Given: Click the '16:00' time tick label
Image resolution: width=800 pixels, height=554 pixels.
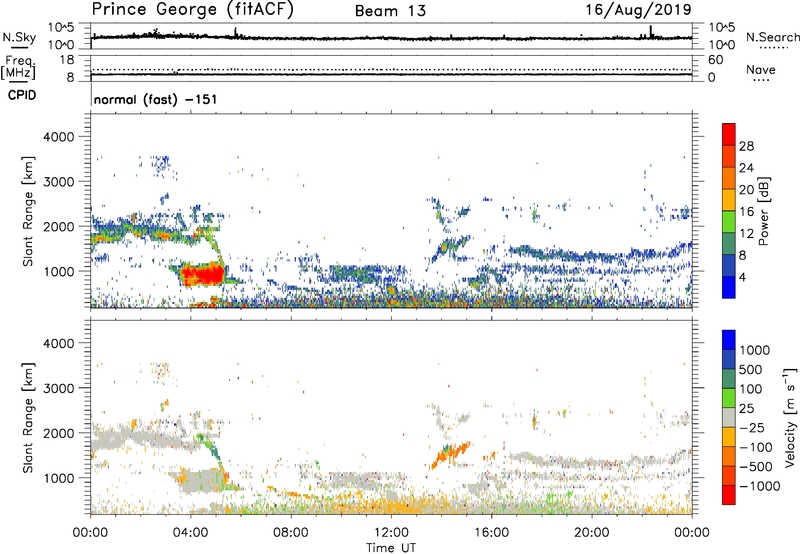Looking at the screenshot, I should tap(491, 533).
